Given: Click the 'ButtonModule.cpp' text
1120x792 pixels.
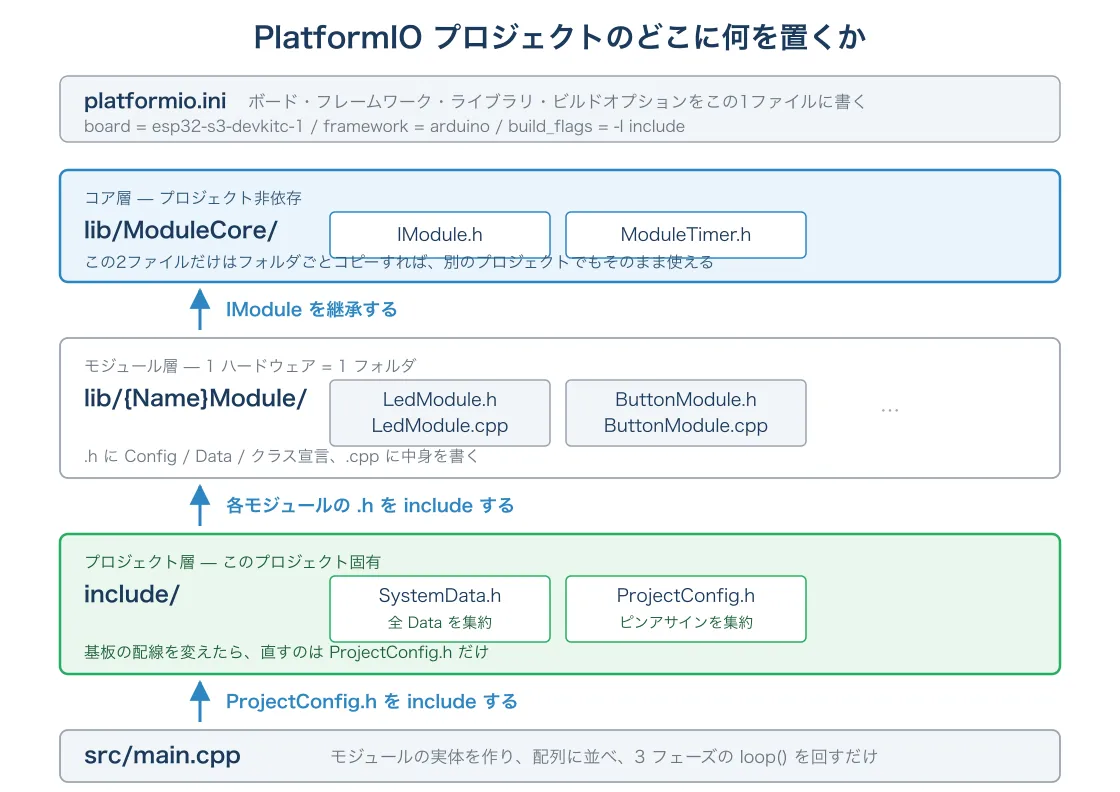Looking at the screenshot, I should point(686,426).
